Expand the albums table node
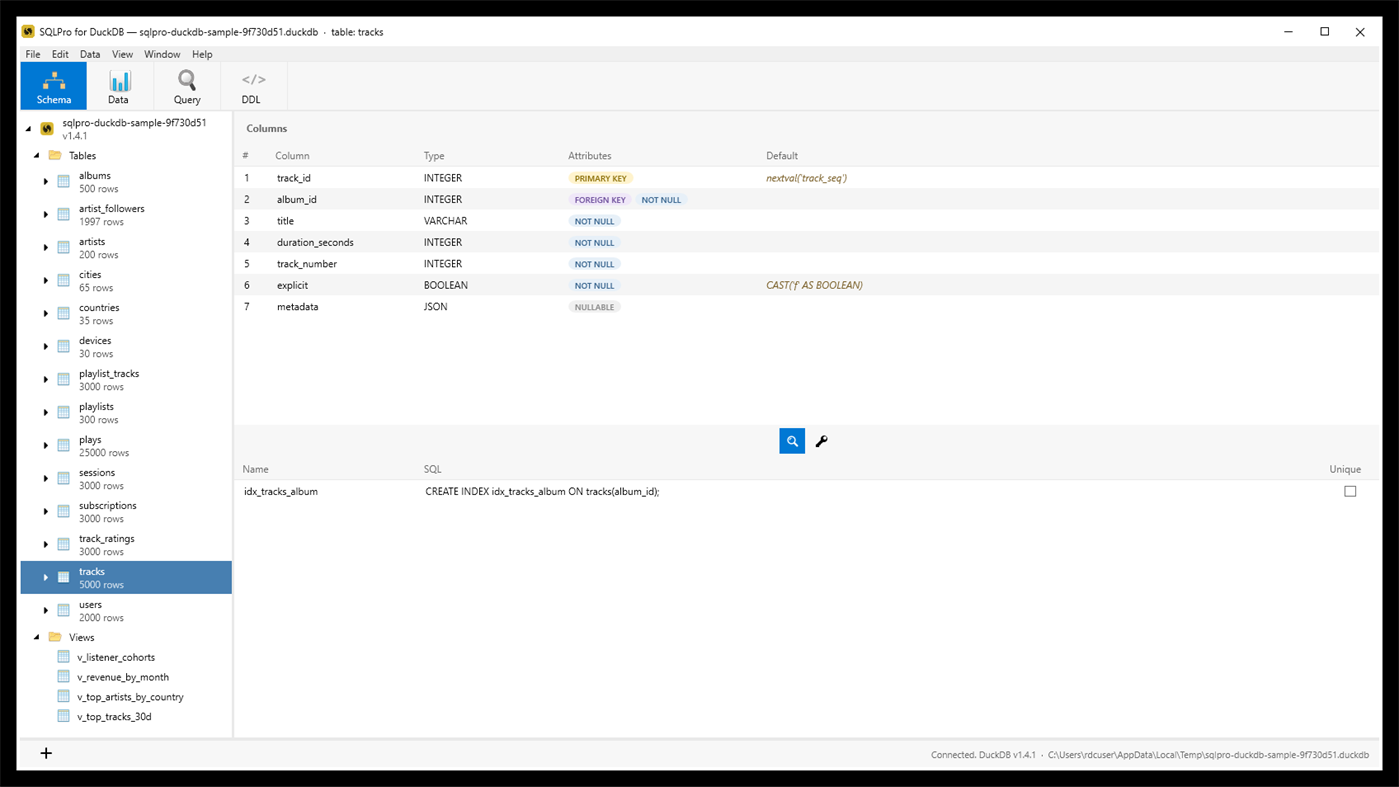Screen dimensions: 1399x787 pos(46,182)
